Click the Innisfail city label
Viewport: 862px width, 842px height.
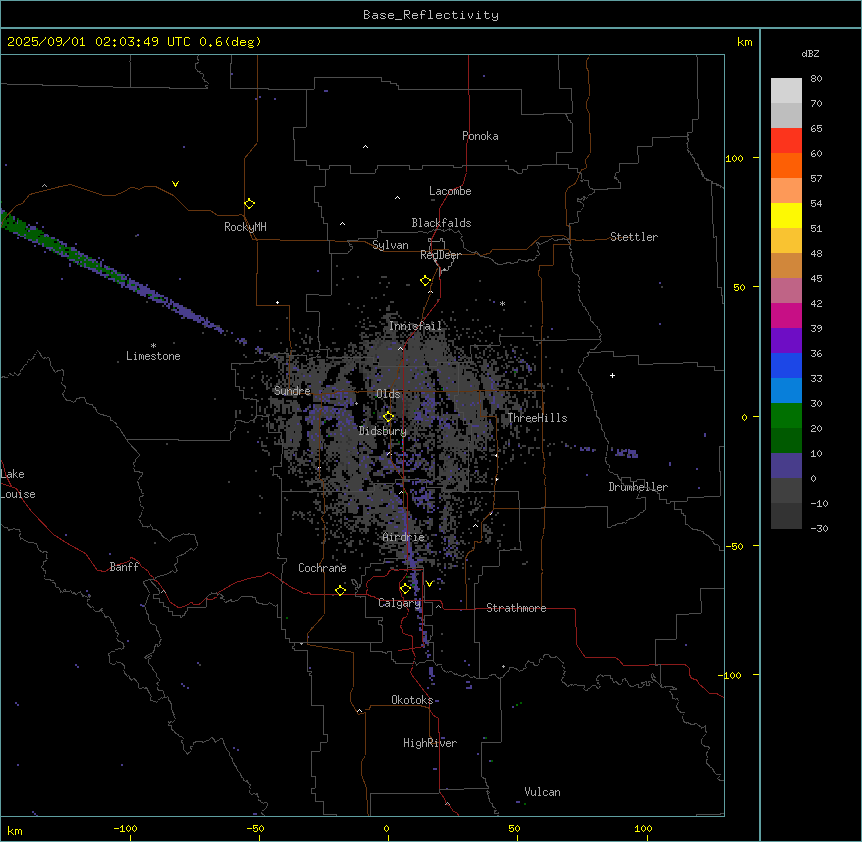(415, 326)
